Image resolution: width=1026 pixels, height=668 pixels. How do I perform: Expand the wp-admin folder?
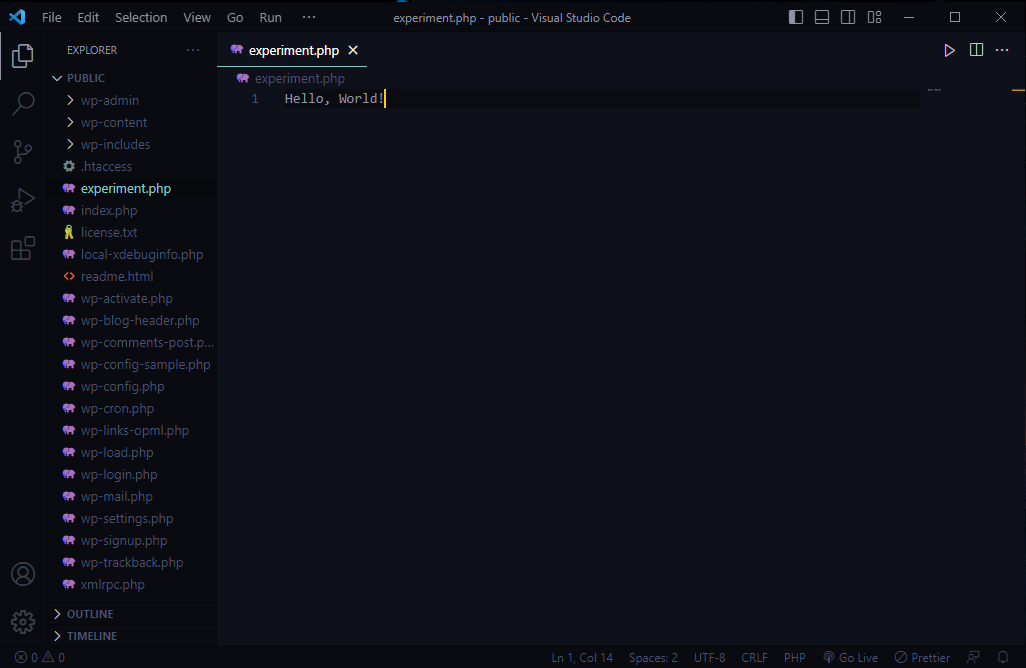tap(132, 100)
